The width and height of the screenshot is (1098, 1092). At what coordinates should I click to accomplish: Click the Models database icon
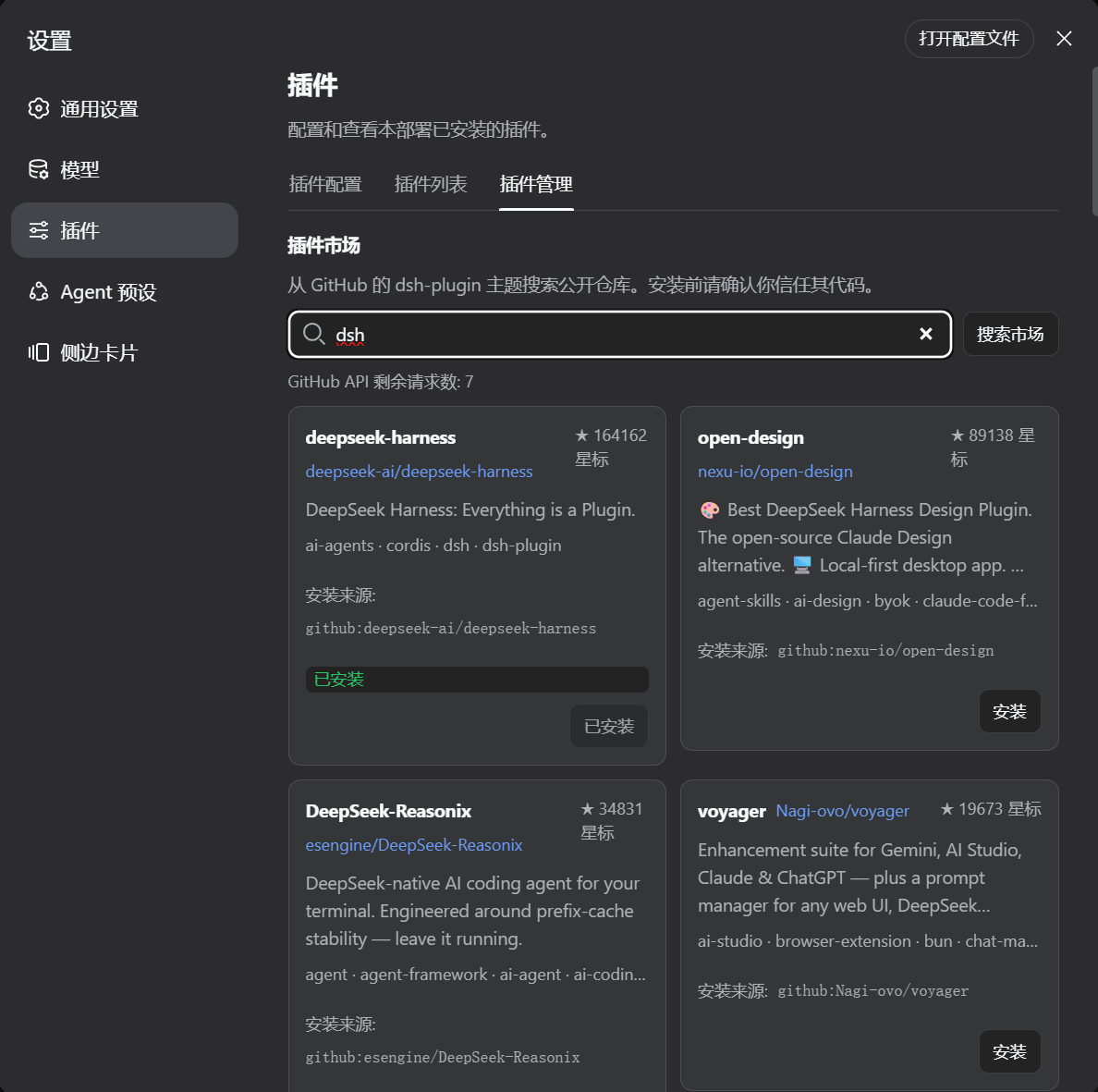pyautogui.click(x=39, y=169)
